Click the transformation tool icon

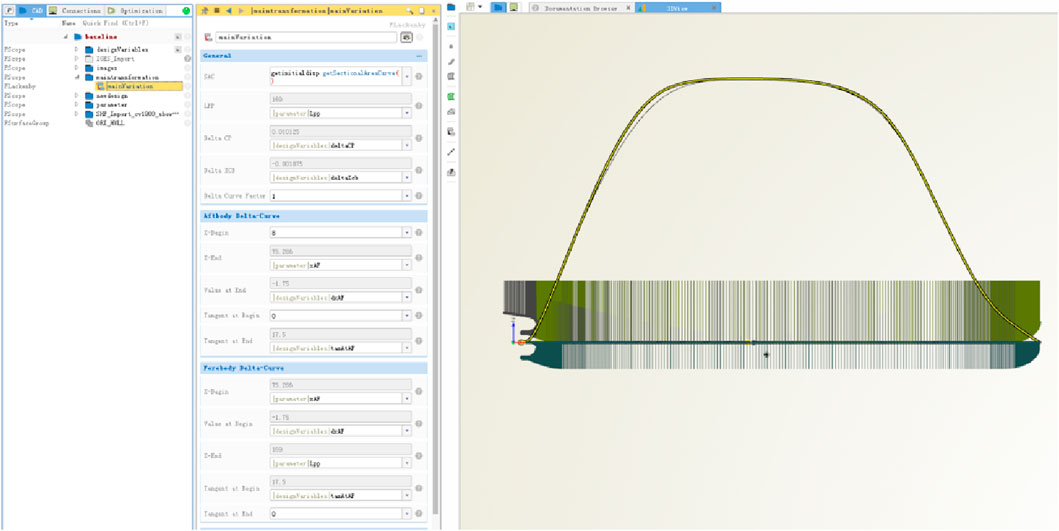451,132
